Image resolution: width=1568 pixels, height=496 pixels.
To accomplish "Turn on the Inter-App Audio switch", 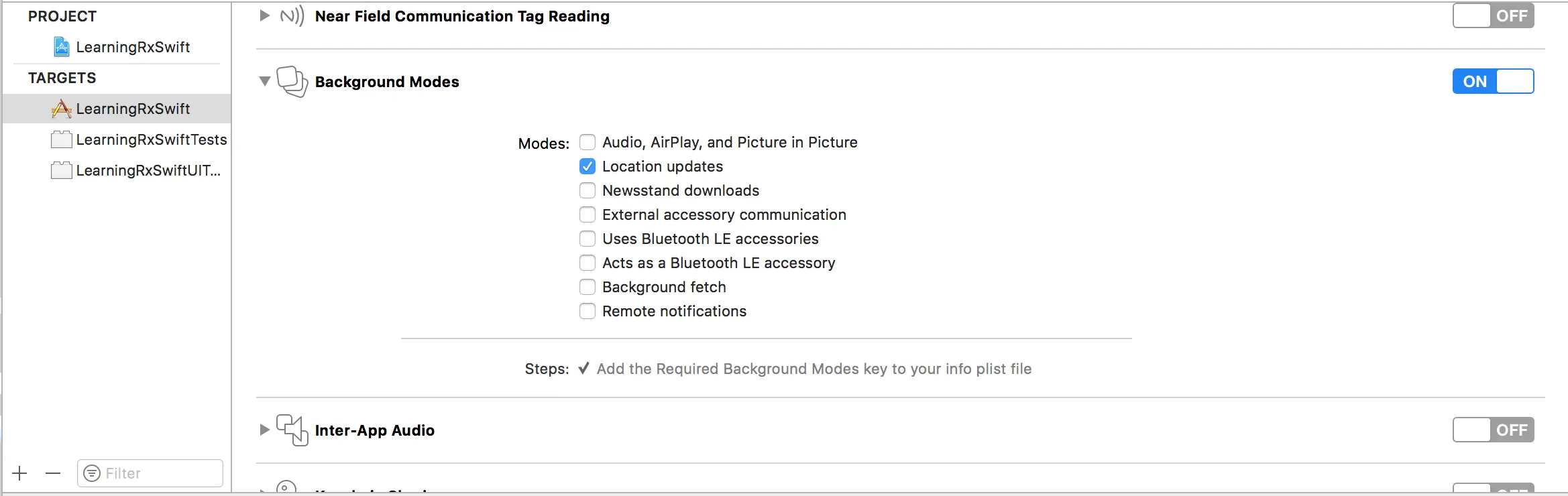I will [x=1493, y=430].
